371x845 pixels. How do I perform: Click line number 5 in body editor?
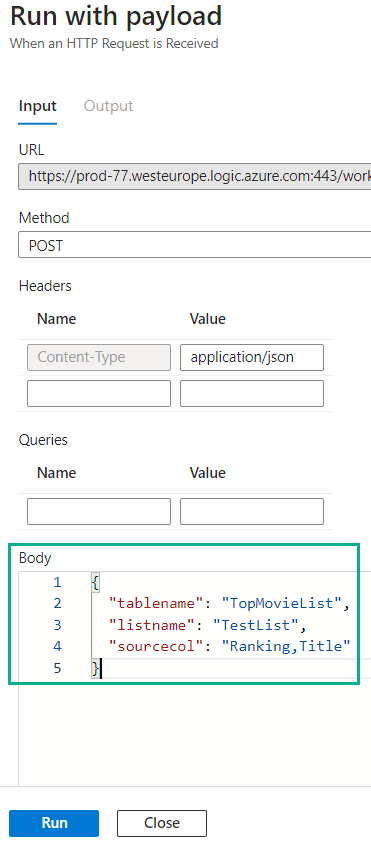[x=57, y=668]
